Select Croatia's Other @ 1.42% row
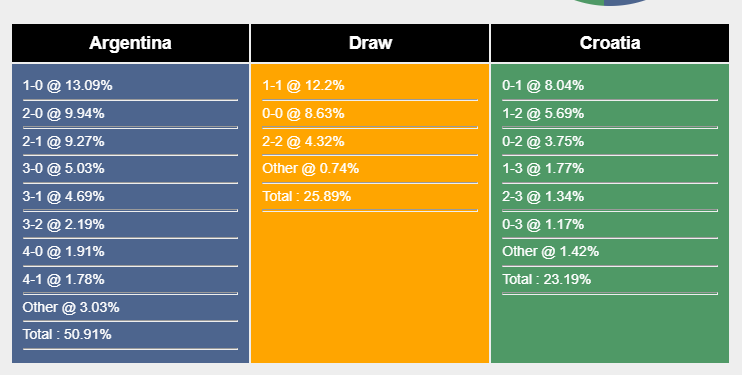Image resolution: width=743 pixels, height=375 pixels. pyautogui.click(x=610, y=252)
